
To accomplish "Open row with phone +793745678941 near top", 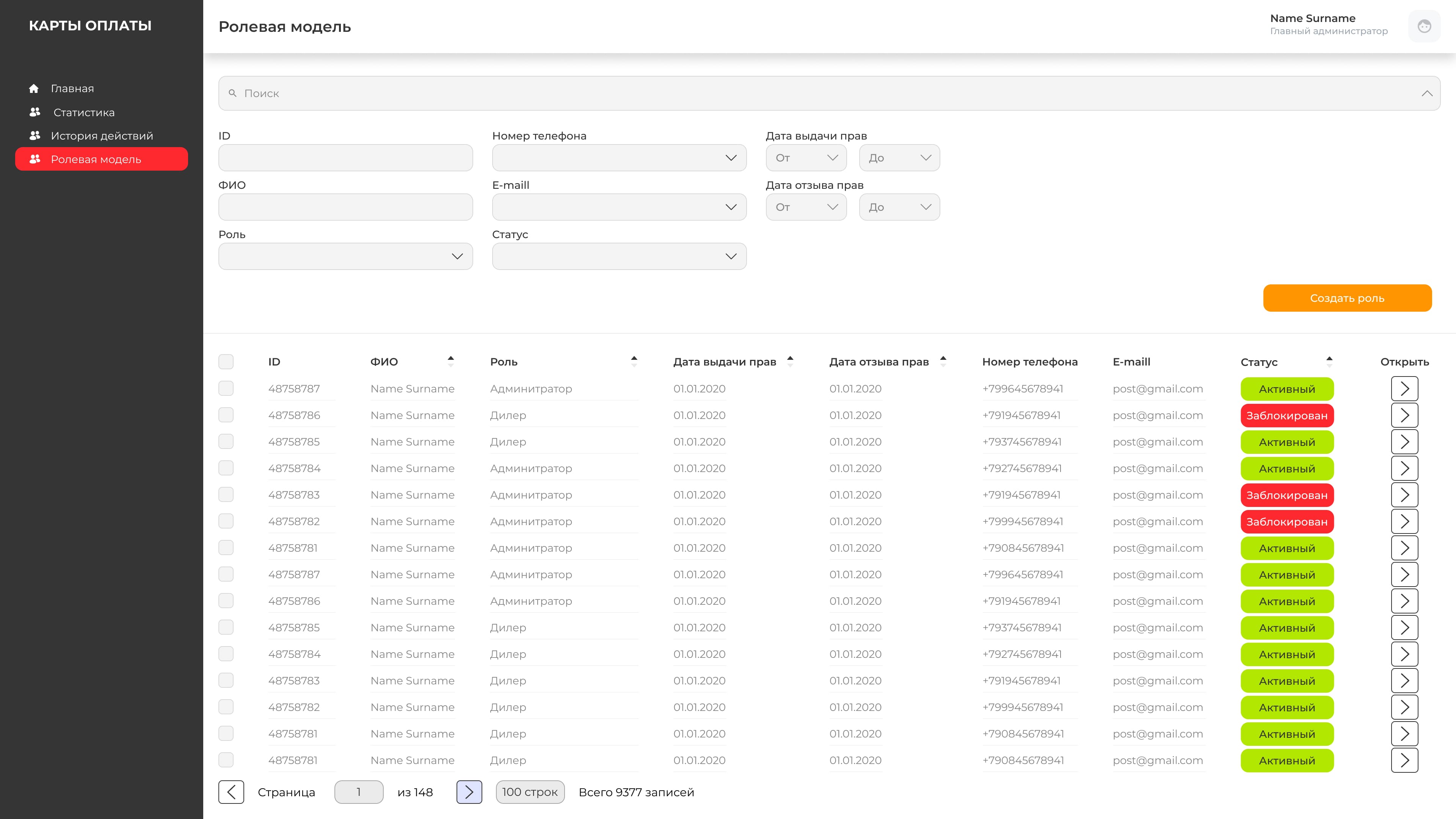I will tap(1404, 442).
